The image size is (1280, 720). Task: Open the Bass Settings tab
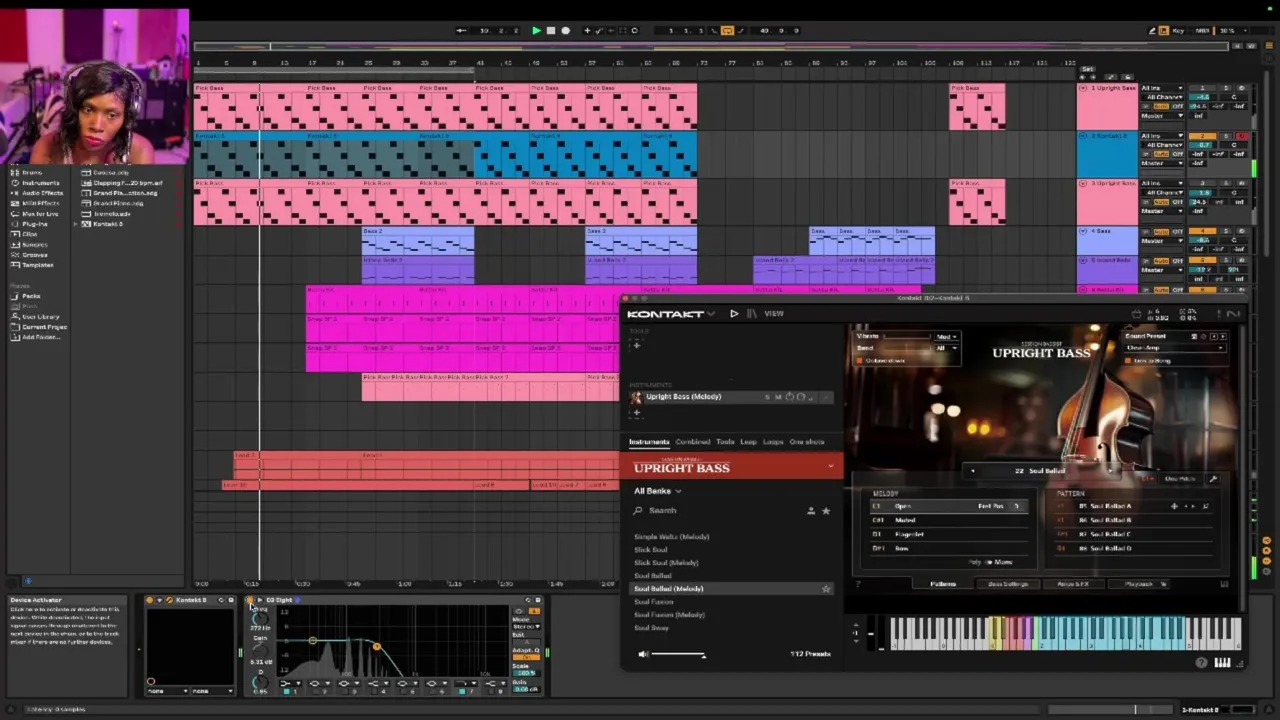(1007, 584)
